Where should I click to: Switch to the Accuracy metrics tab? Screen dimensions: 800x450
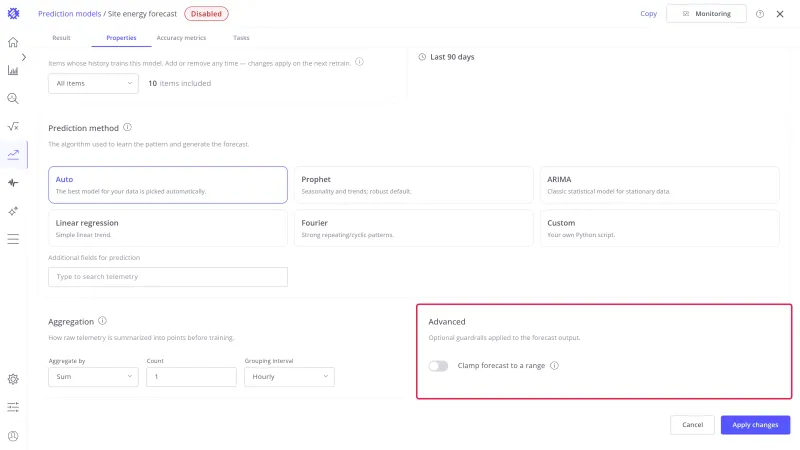pos(181,38)
